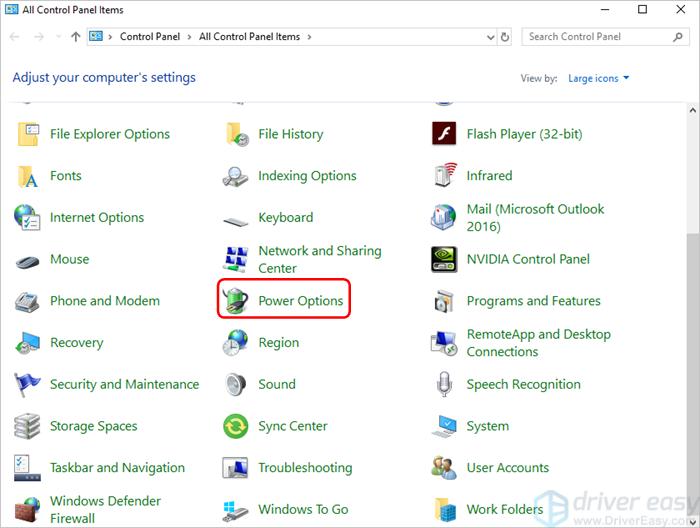Open the Speech Recognition microphone icon
700x528 pixels.
444,384
